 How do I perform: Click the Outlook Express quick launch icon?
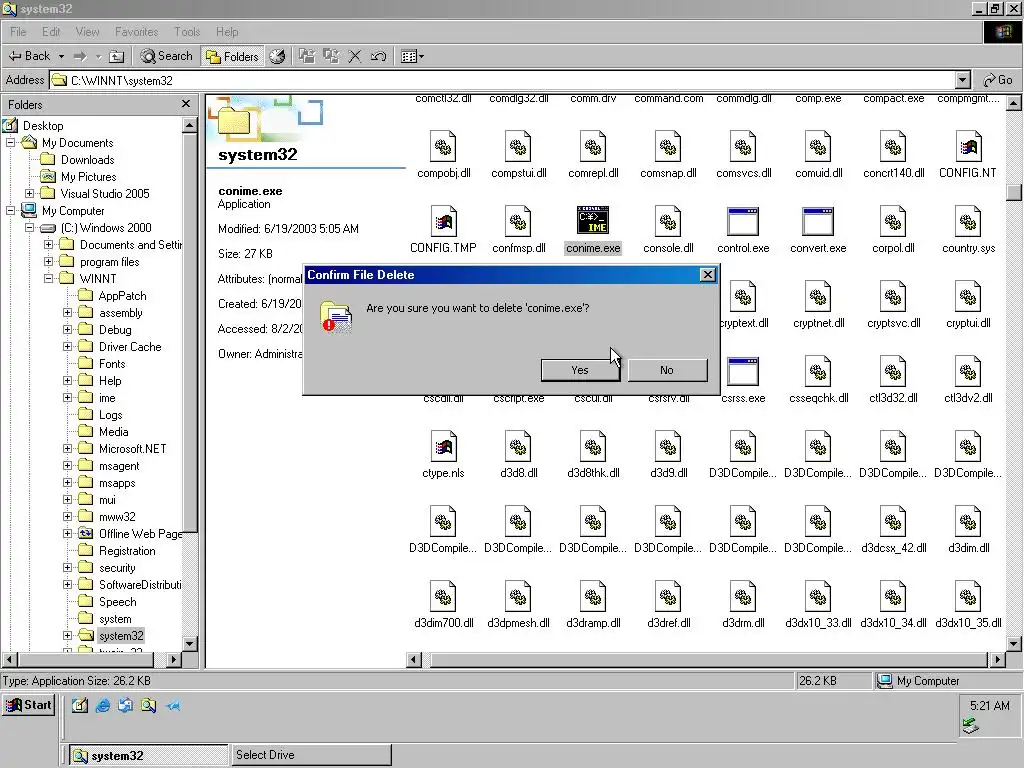pyautogui.click(x=125, y=705)
